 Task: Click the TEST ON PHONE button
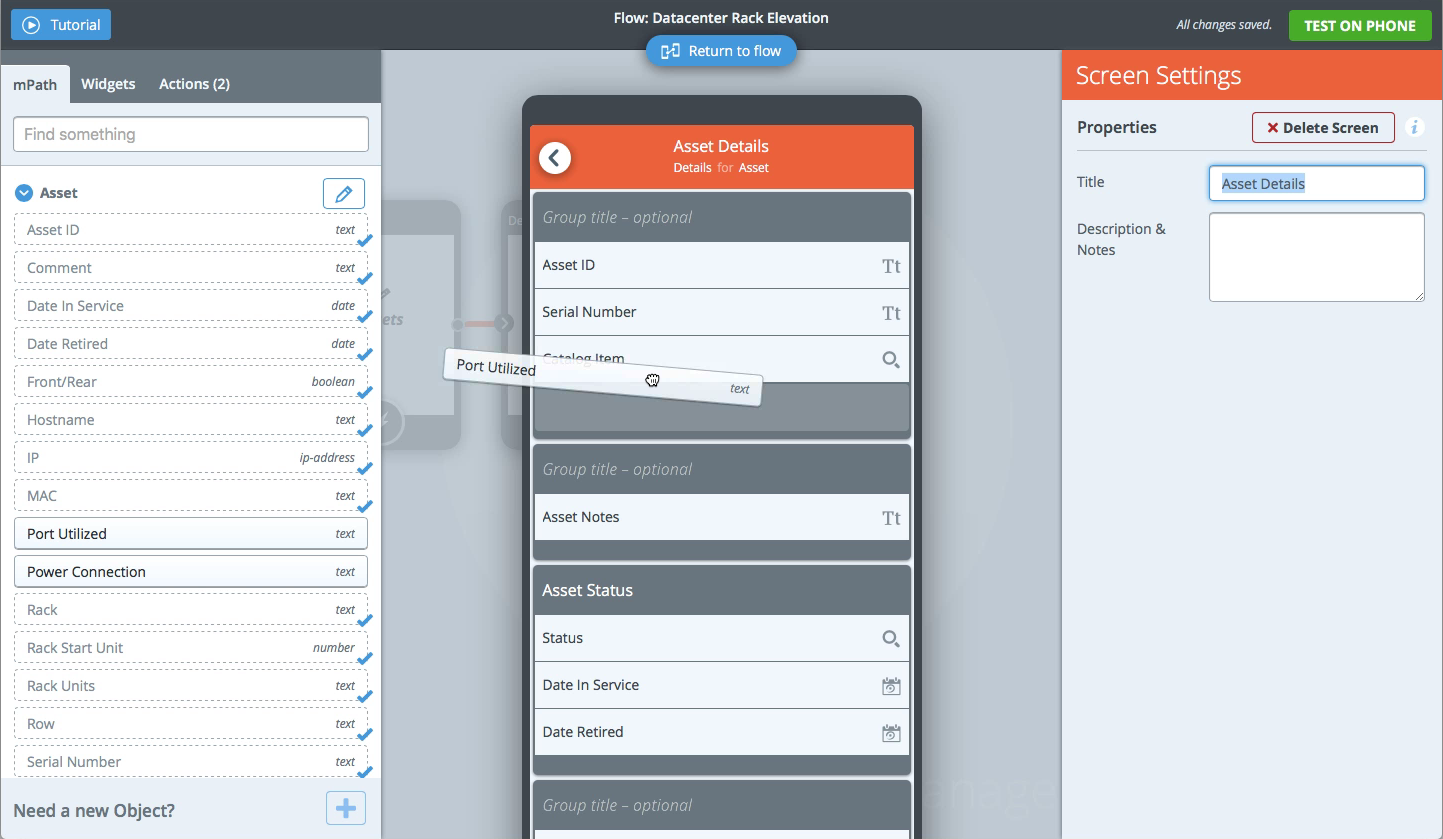1359,25
